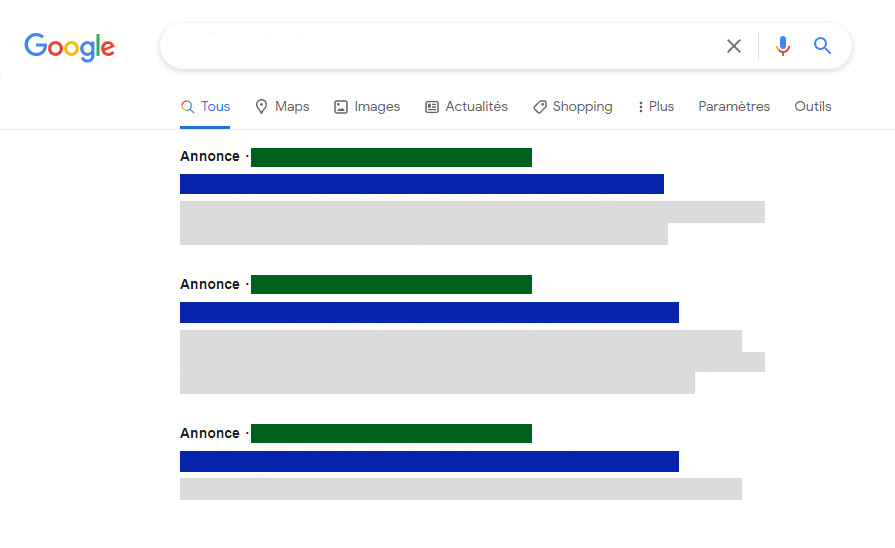Open the first ad's blue title link
Image resolution: width=895 pixels, height=548 pixels.
(421, 184)
